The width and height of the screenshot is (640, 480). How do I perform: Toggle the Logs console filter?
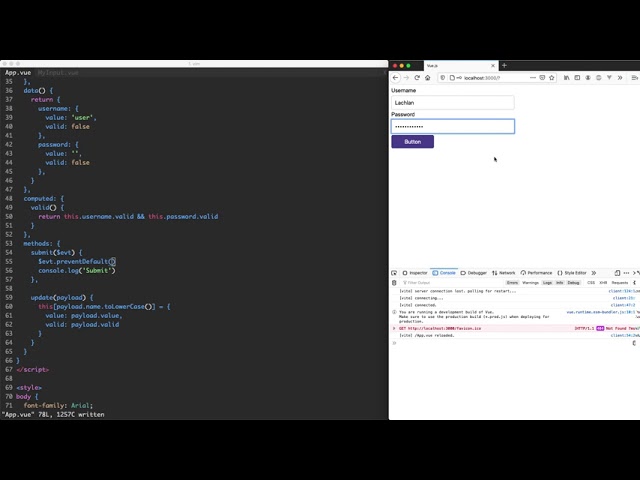coord(547,282)
